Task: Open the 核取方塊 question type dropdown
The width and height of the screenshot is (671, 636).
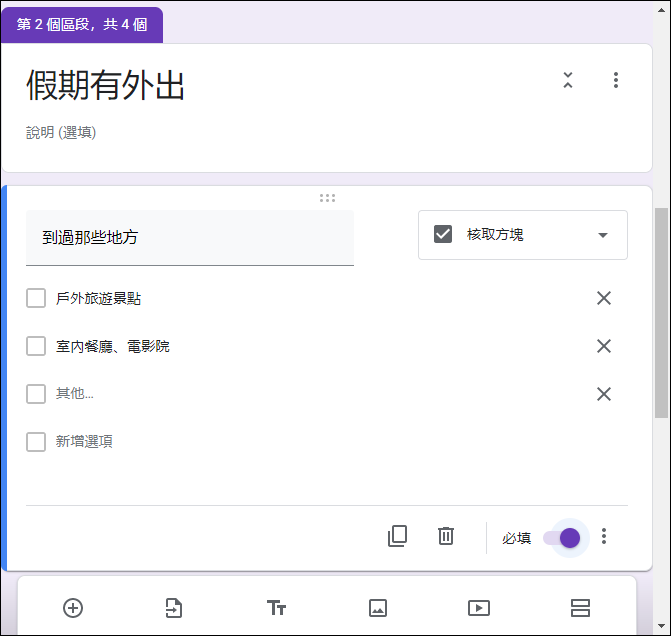Action: coord(523,235)
